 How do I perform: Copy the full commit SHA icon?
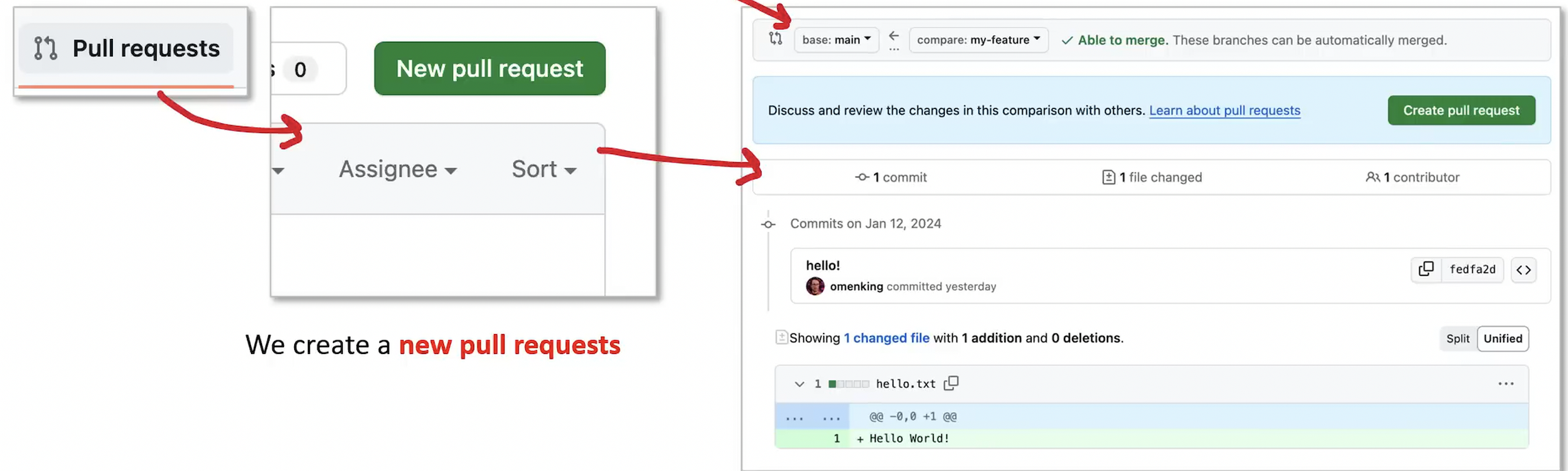tap(1426, 270)
